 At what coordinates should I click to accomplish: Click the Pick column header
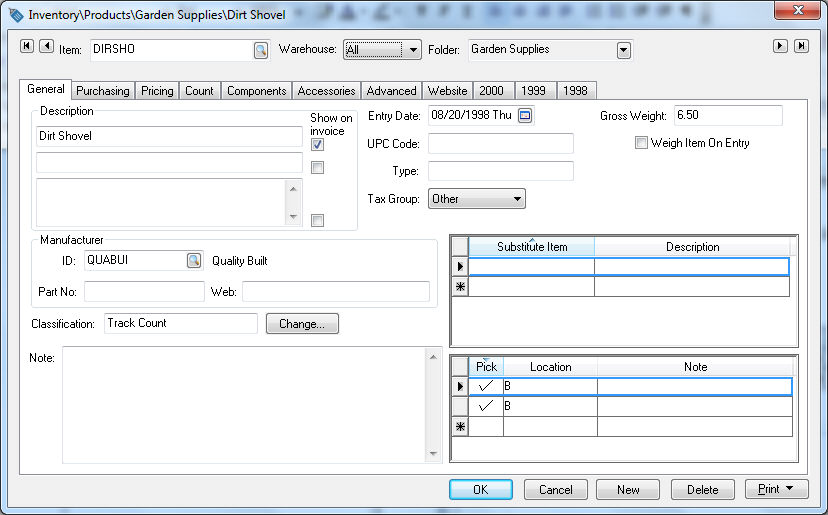coord(486,367)
